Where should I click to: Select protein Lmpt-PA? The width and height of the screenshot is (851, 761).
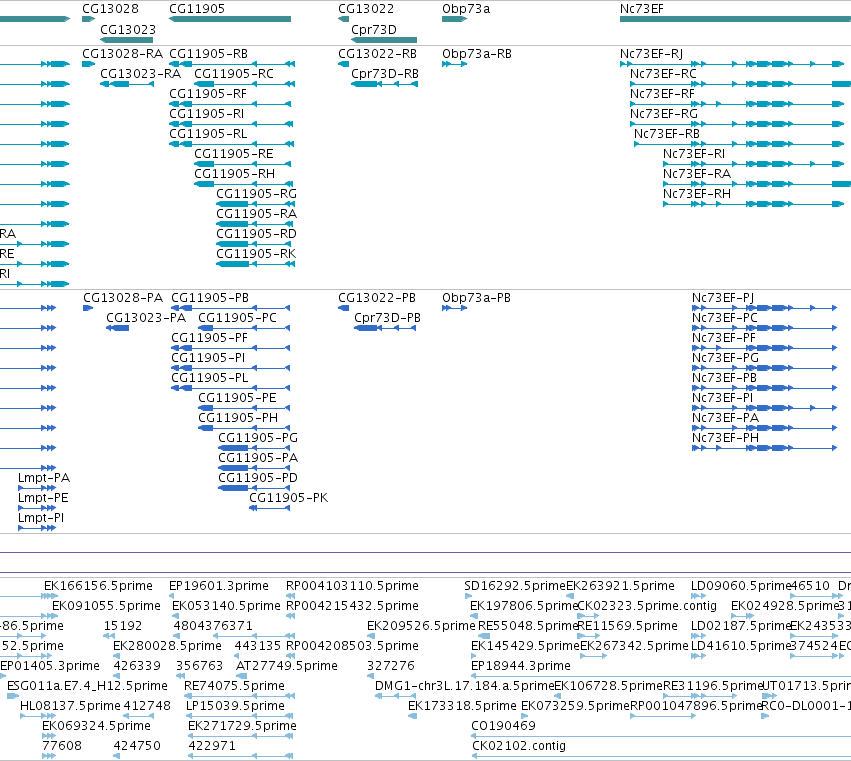tap(43, 478)
